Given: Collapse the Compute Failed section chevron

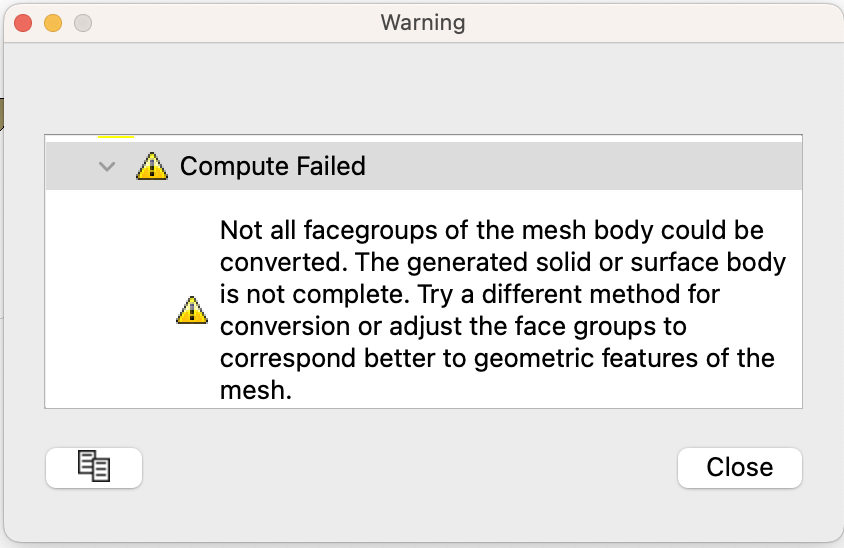Looking at the screenshot, I should 108,166.
